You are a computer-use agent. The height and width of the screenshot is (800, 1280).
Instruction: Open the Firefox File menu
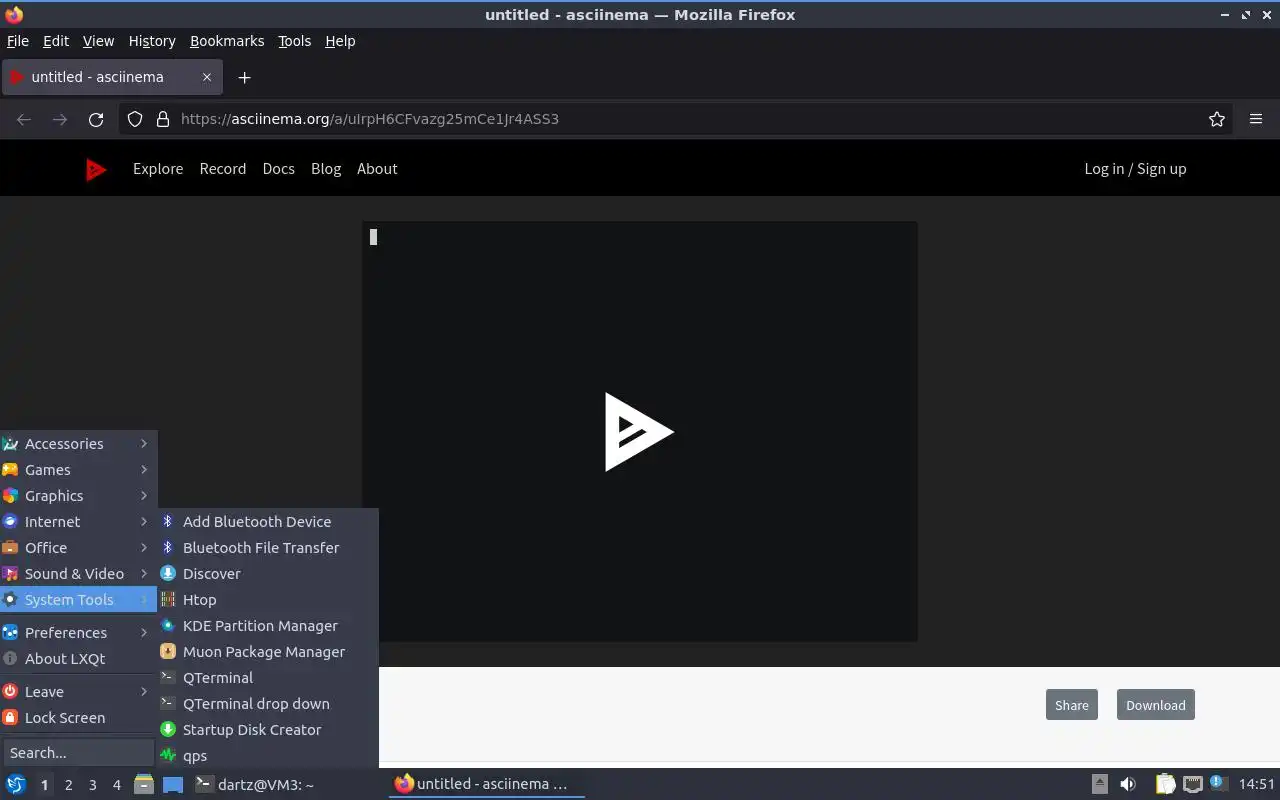[x=18, y=41]
